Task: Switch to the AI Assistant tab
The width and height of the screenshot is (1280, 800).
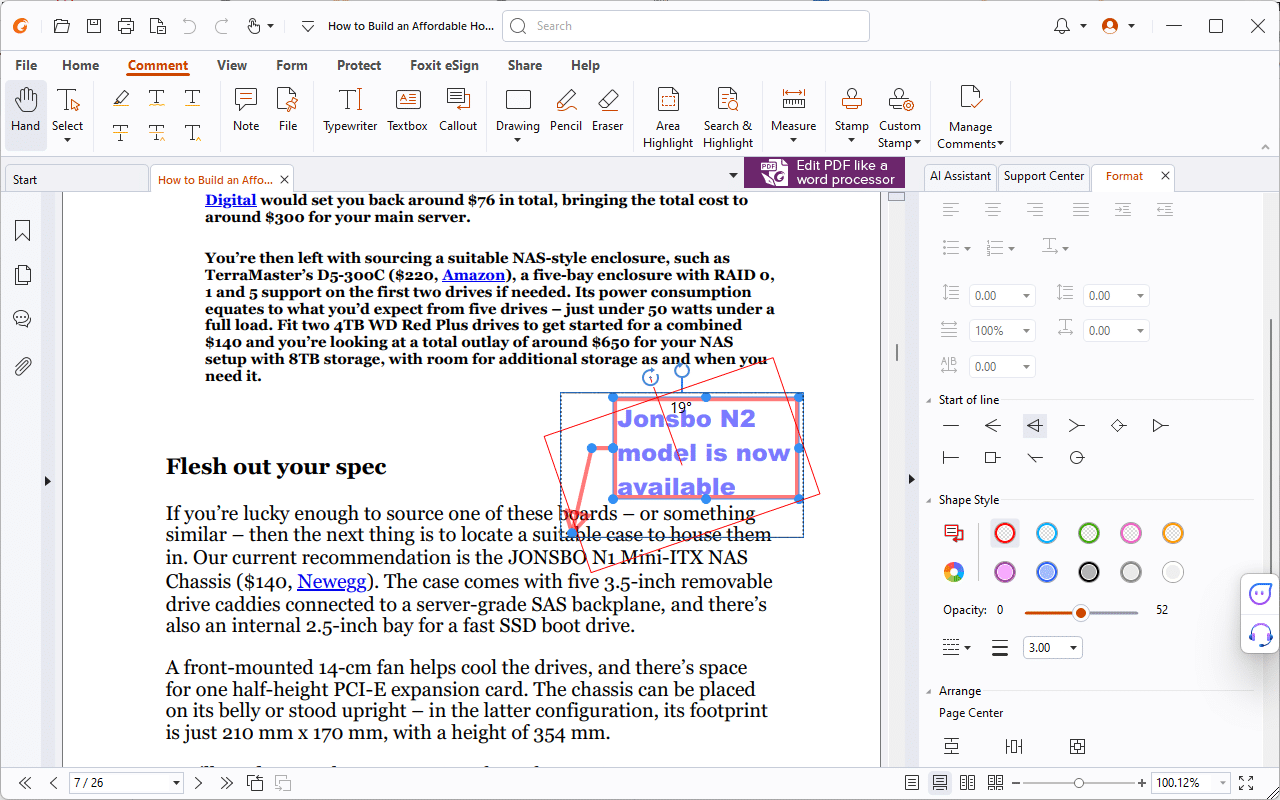Action: [959, 176]
